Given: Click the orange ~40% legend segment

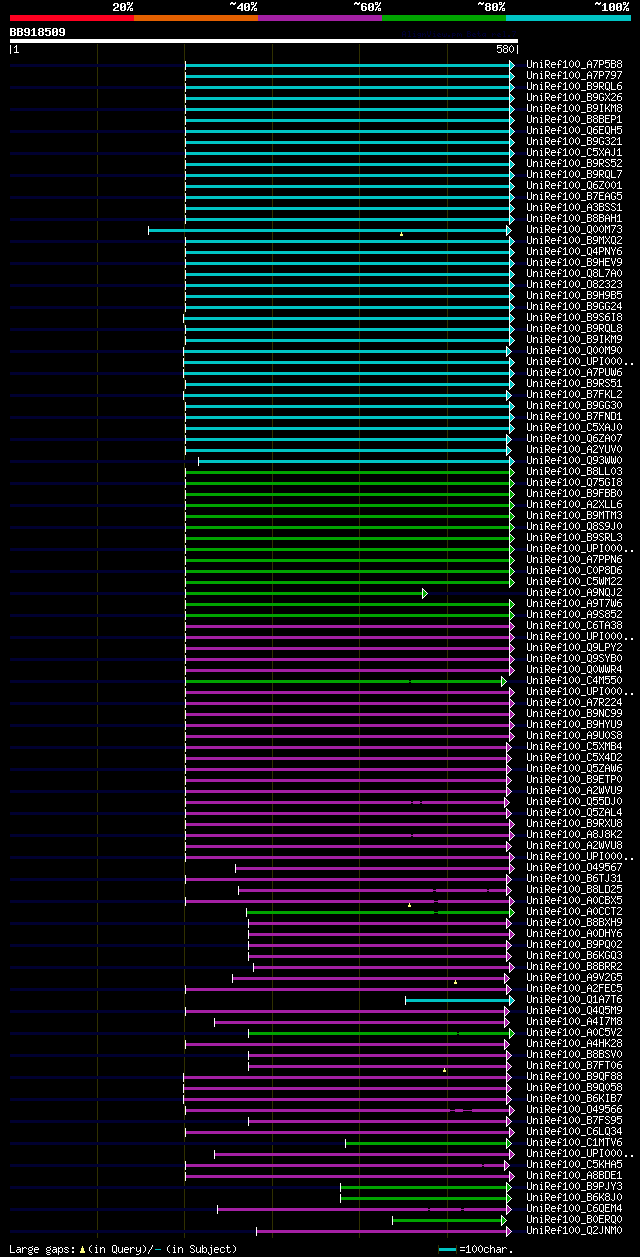Looking at the screenshot, I should 196,18.
